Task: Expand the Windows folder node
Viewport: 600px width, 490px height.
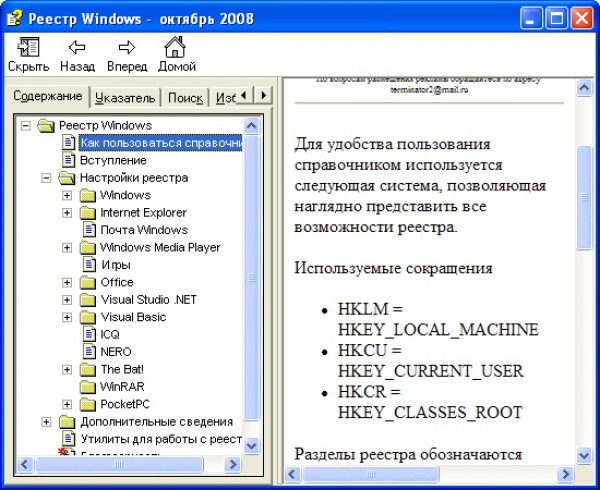Action: (67, 195)
